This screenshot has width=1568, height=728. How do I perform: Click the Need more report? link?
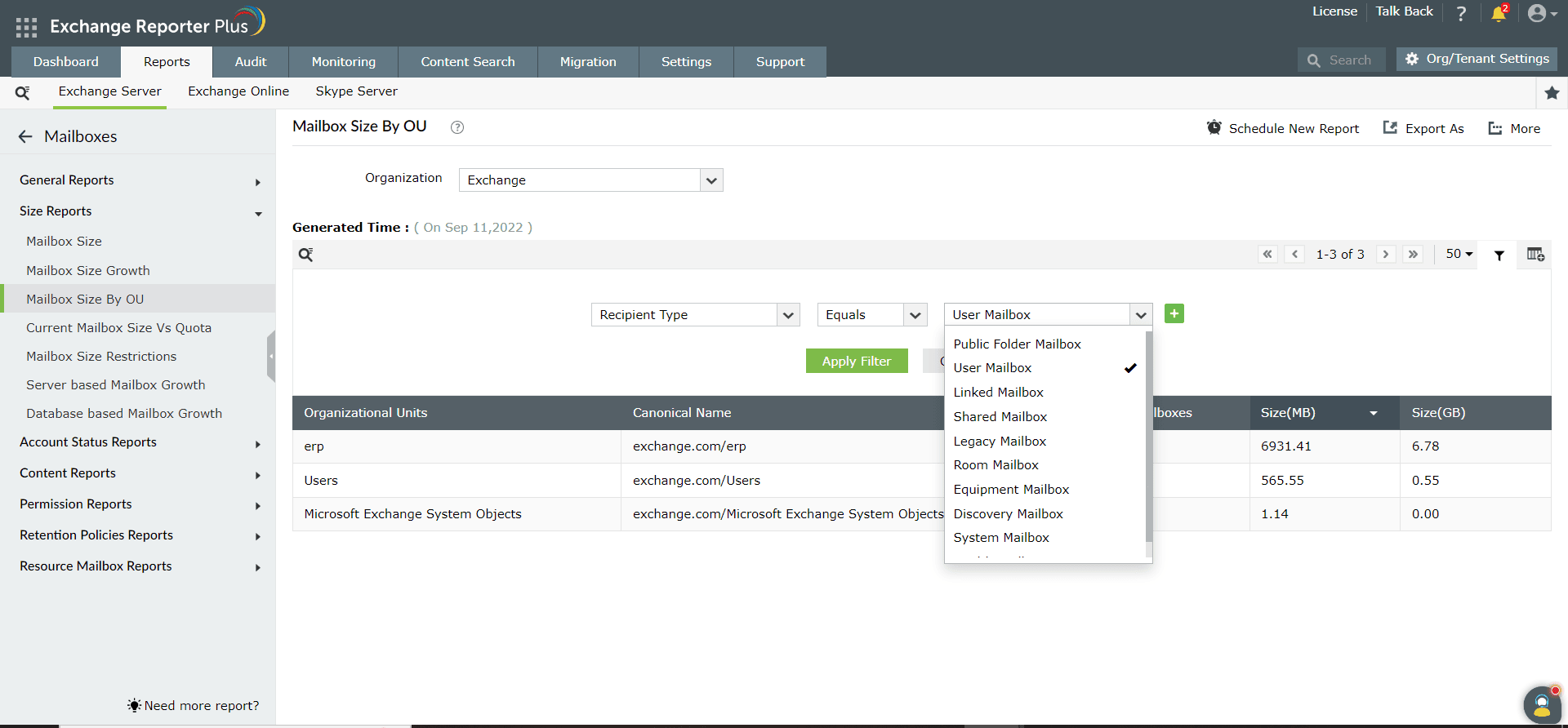[x=194, y=706]
